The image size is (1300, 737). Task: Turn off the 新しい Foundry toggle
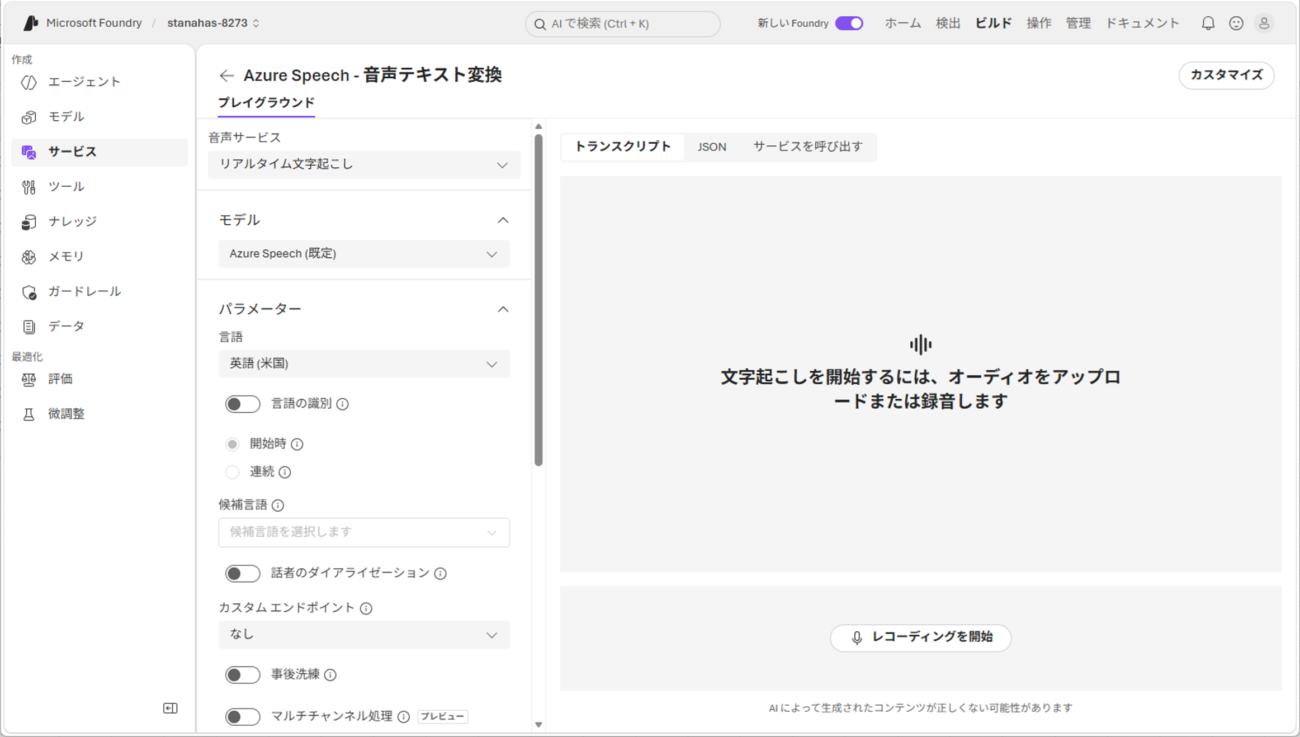[x=849, y=23]
